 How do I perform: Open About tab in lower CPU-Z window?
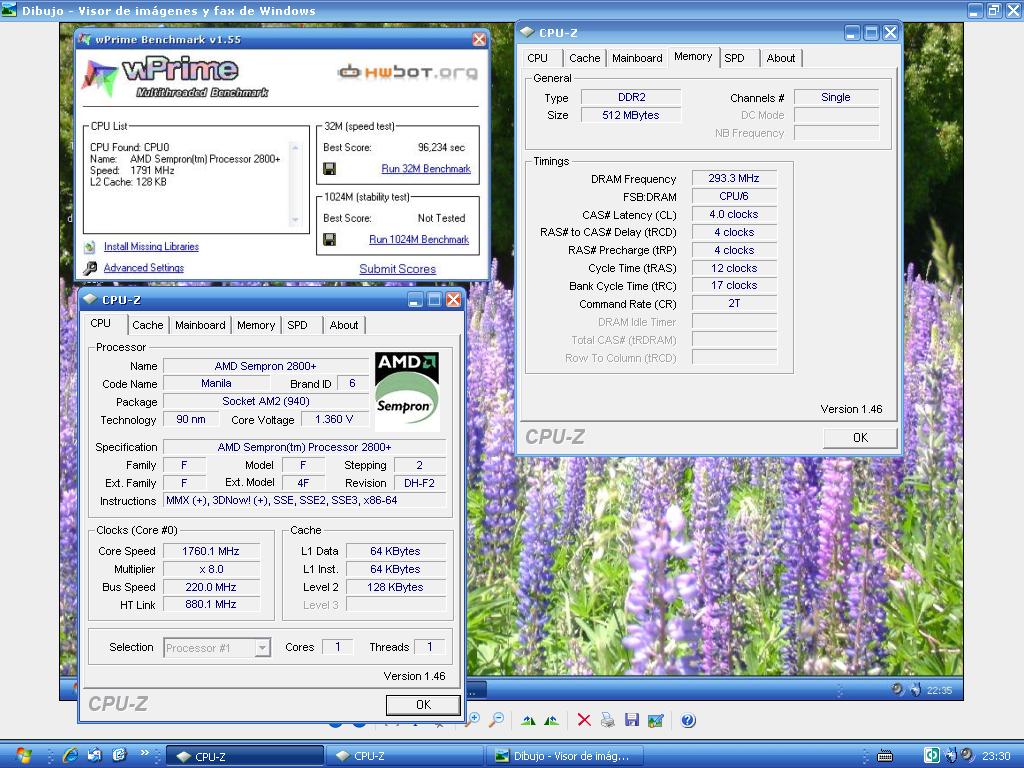(x=344, y=325)
